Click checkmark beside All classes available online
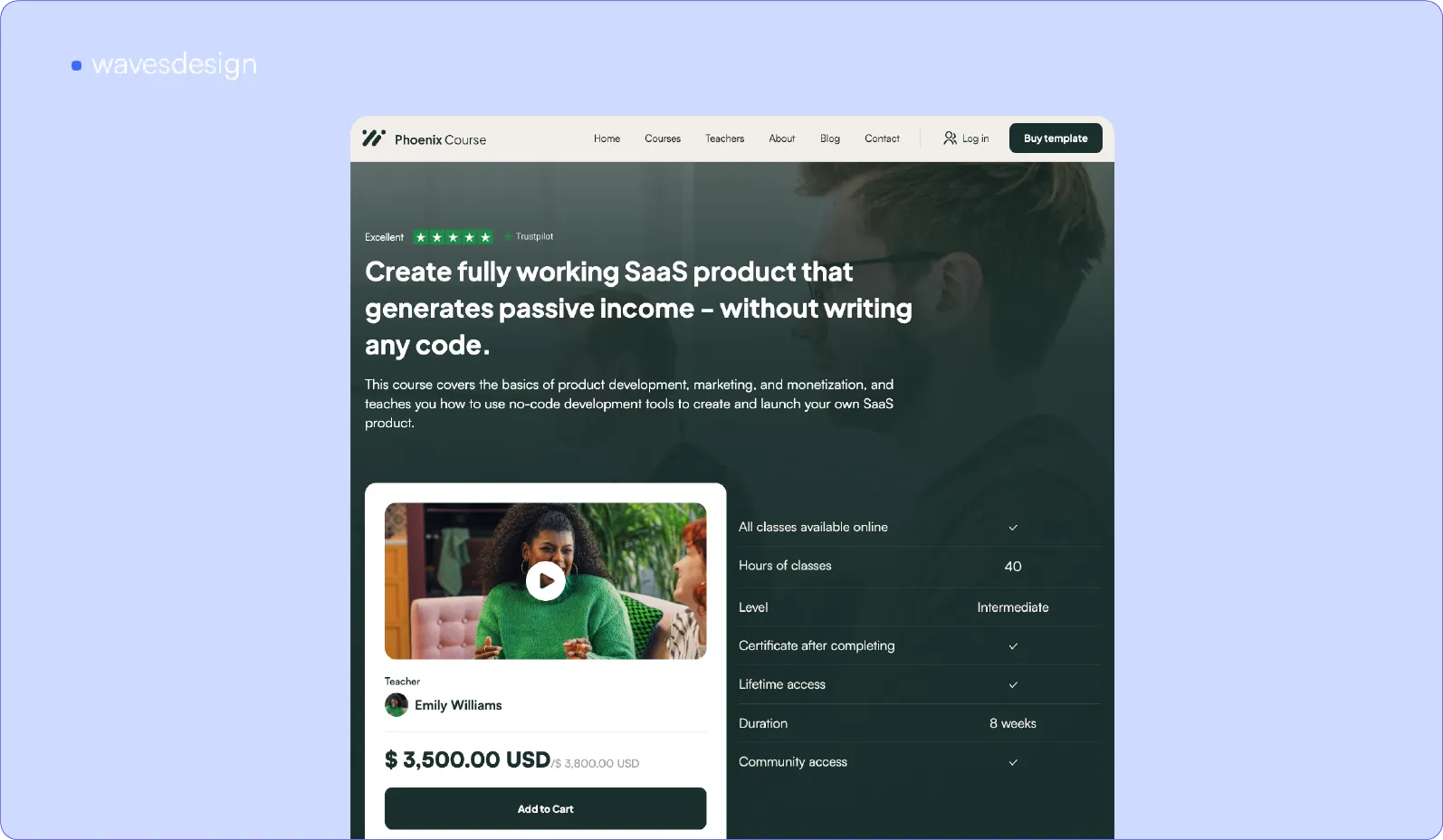1443x840 pixels. point(1013,527)
